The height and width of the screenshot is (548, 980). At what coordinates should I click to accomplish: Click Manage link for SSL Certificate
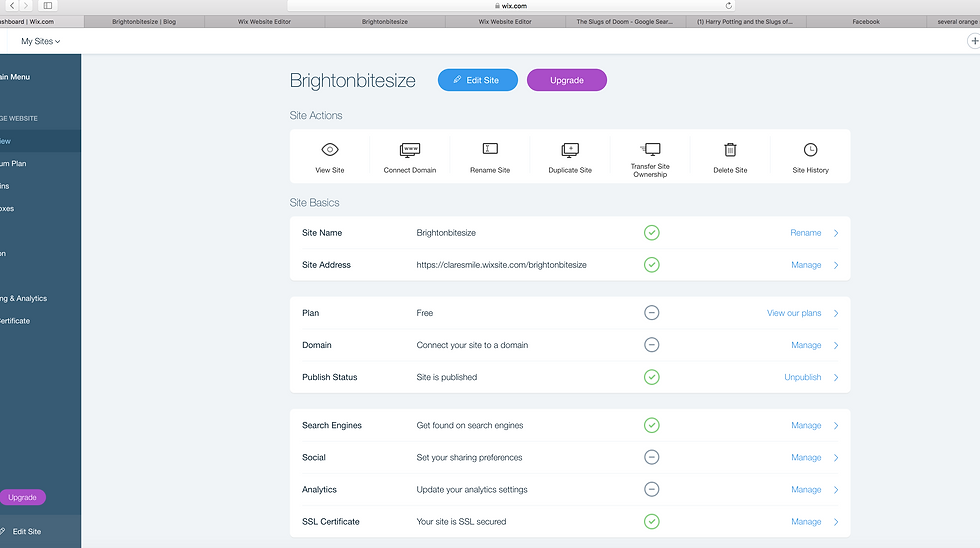(x=806, y=522)
